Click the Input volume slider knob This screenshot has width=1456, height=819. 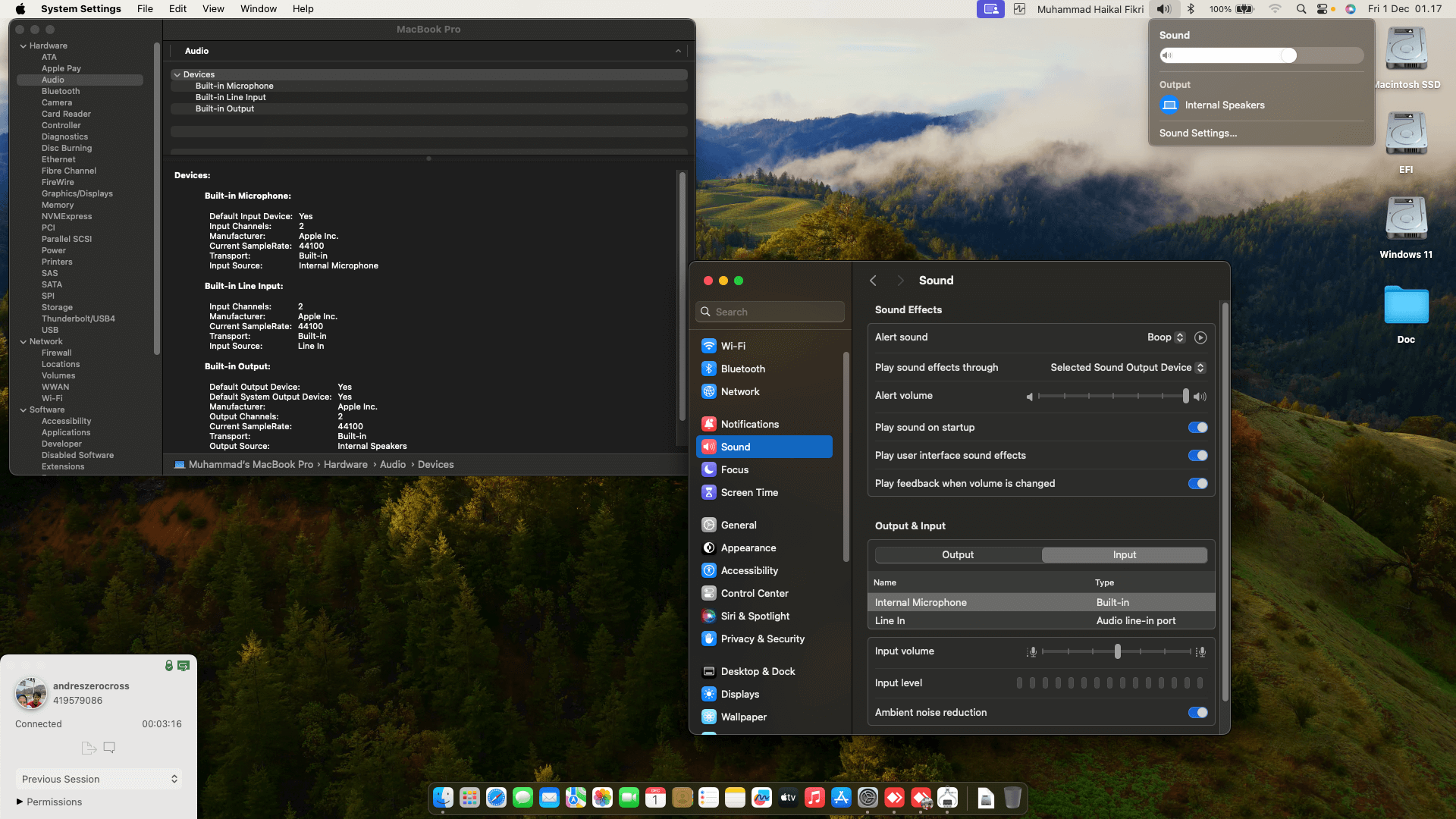[1117, 651]
